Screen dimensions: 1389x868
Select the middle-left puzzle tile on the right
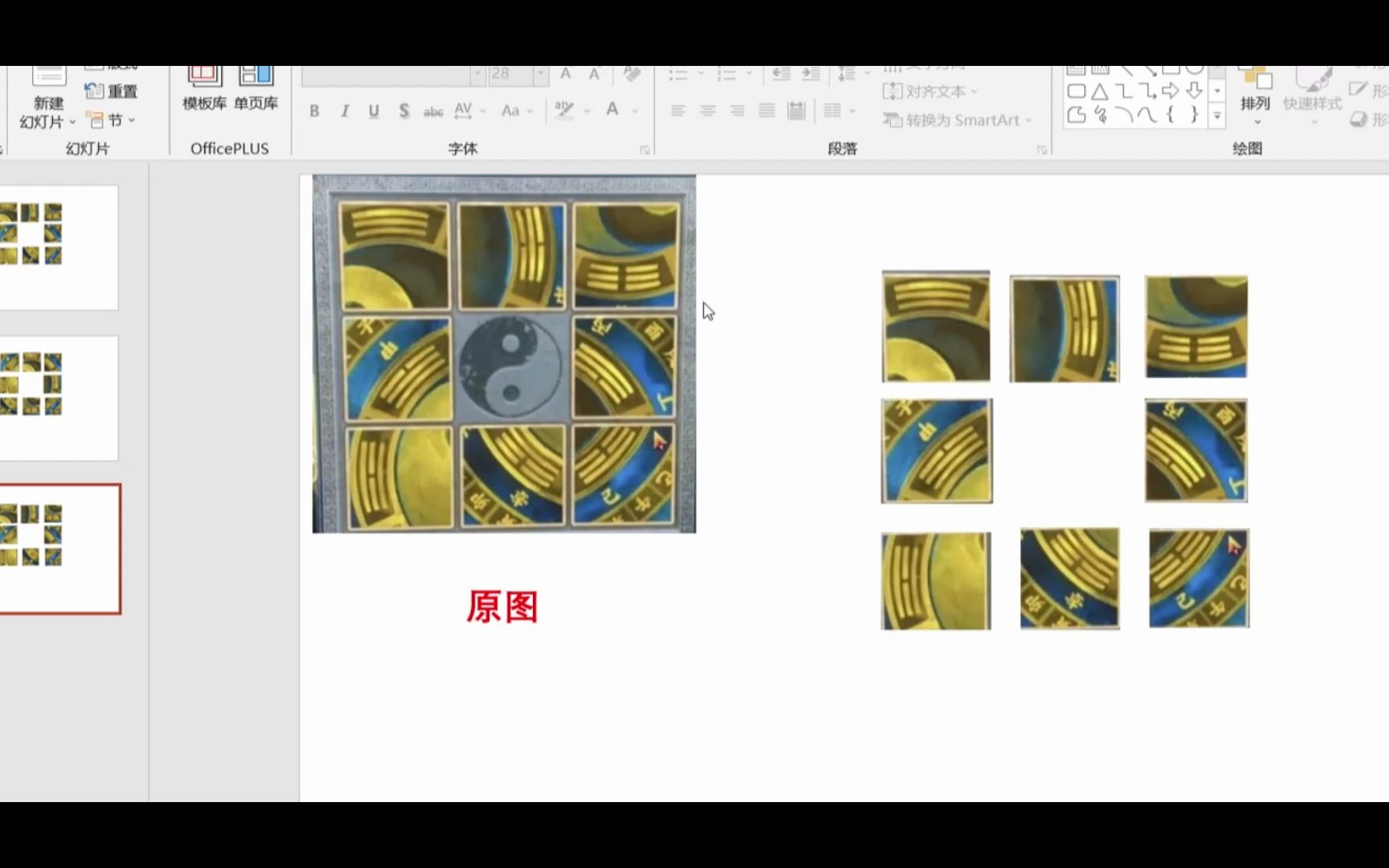coord(936,451)
